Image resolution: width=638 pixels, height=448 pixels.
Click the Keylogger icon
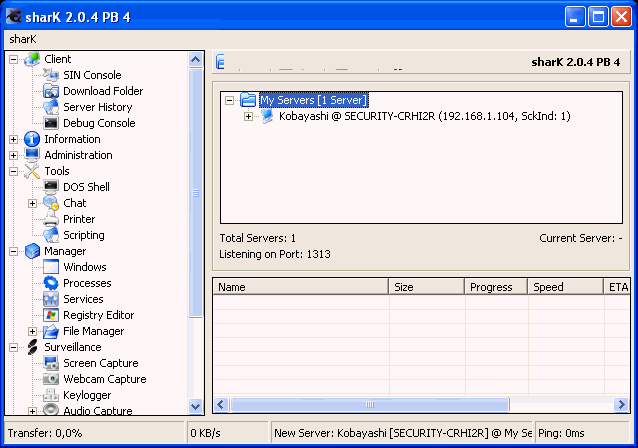[x=51, y=395]
